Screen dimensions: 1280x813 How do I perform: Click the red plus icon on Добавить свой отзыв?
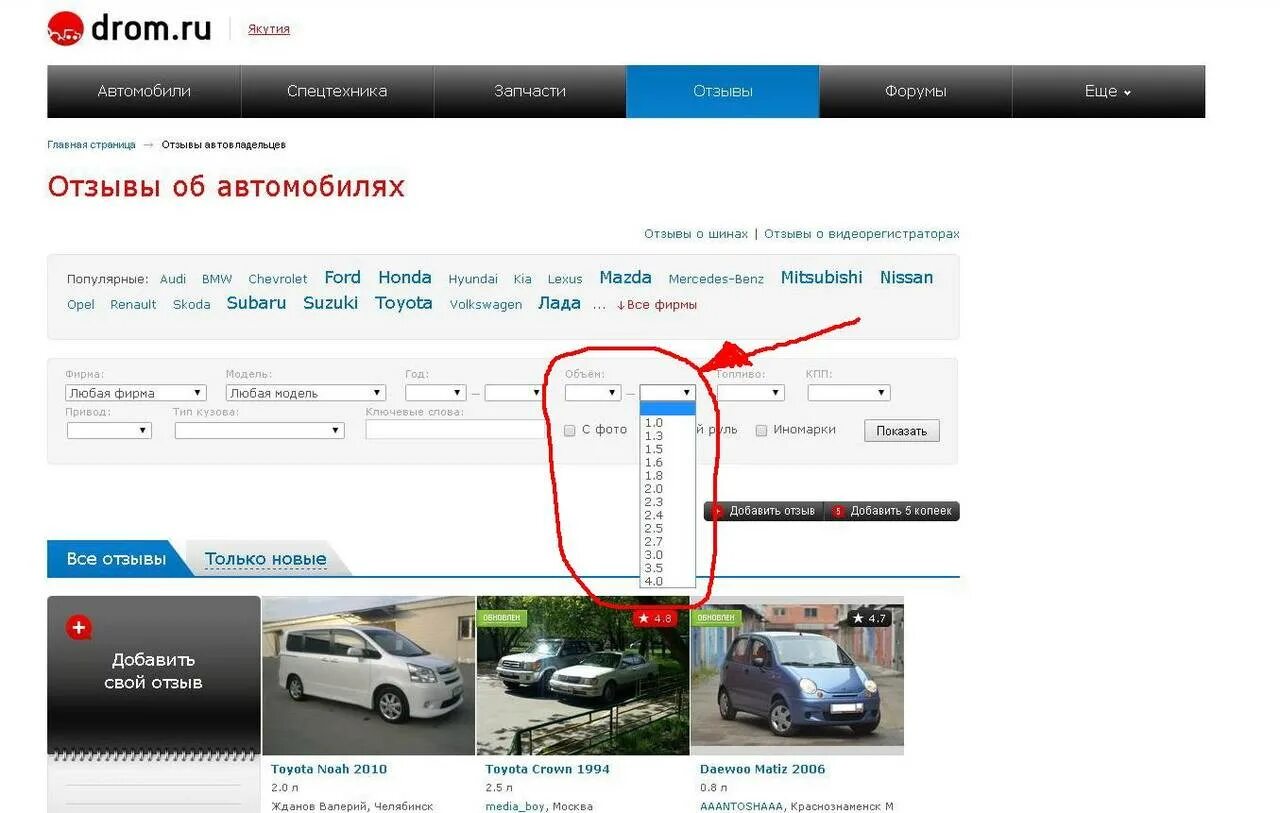point(79,628)
